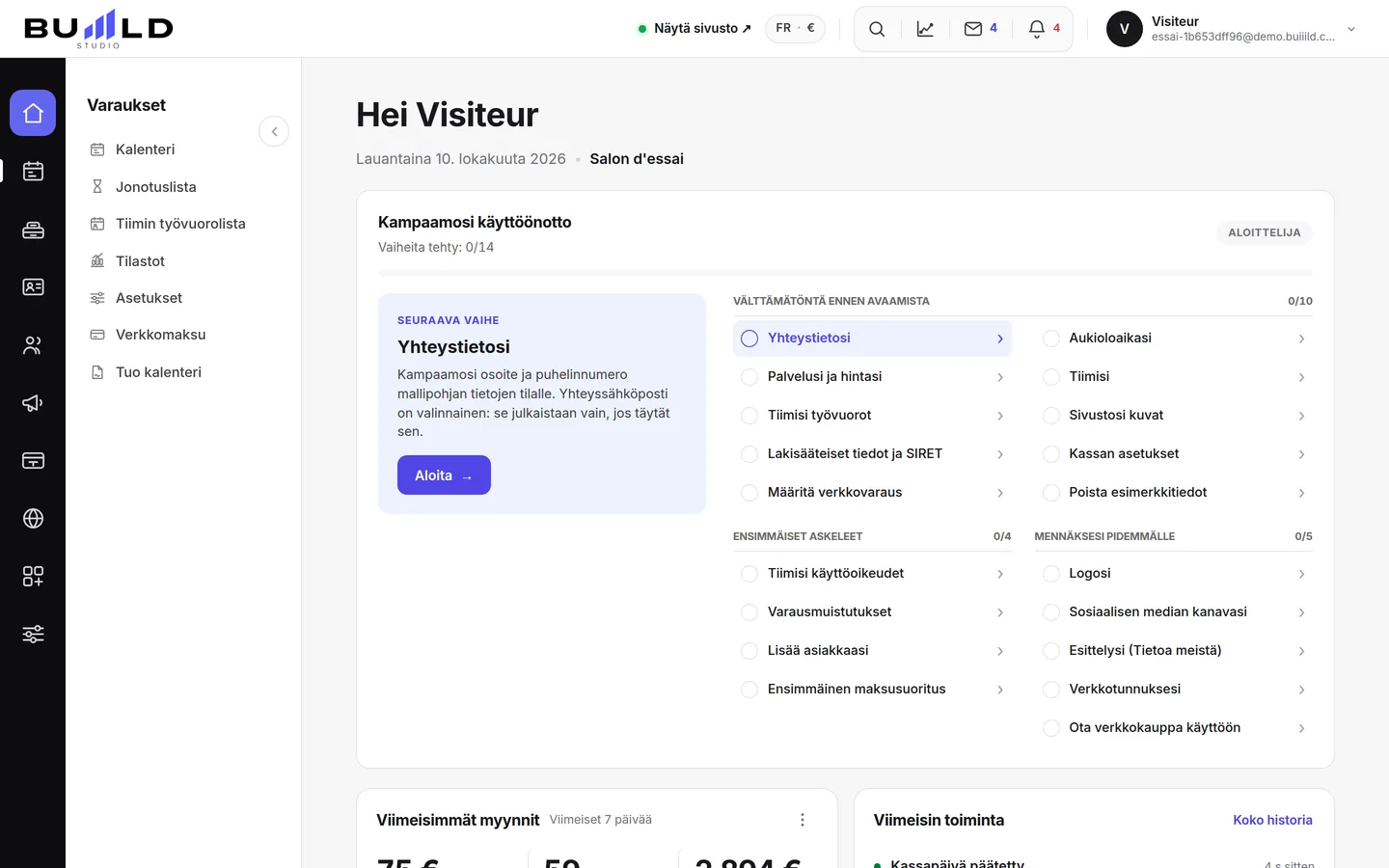Tick the Palvelusi ja hintasi step circle
Image resolution: width=1389 pixels, height=868 pixels.
pos(749,377)
